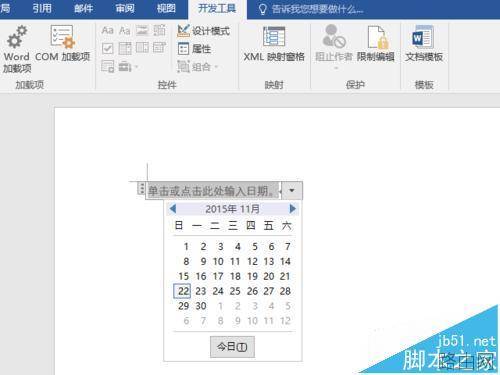The height and width of the screenshot is (375, 500).
Task: Insert plain text content control
Action: (x=125, y=31)
